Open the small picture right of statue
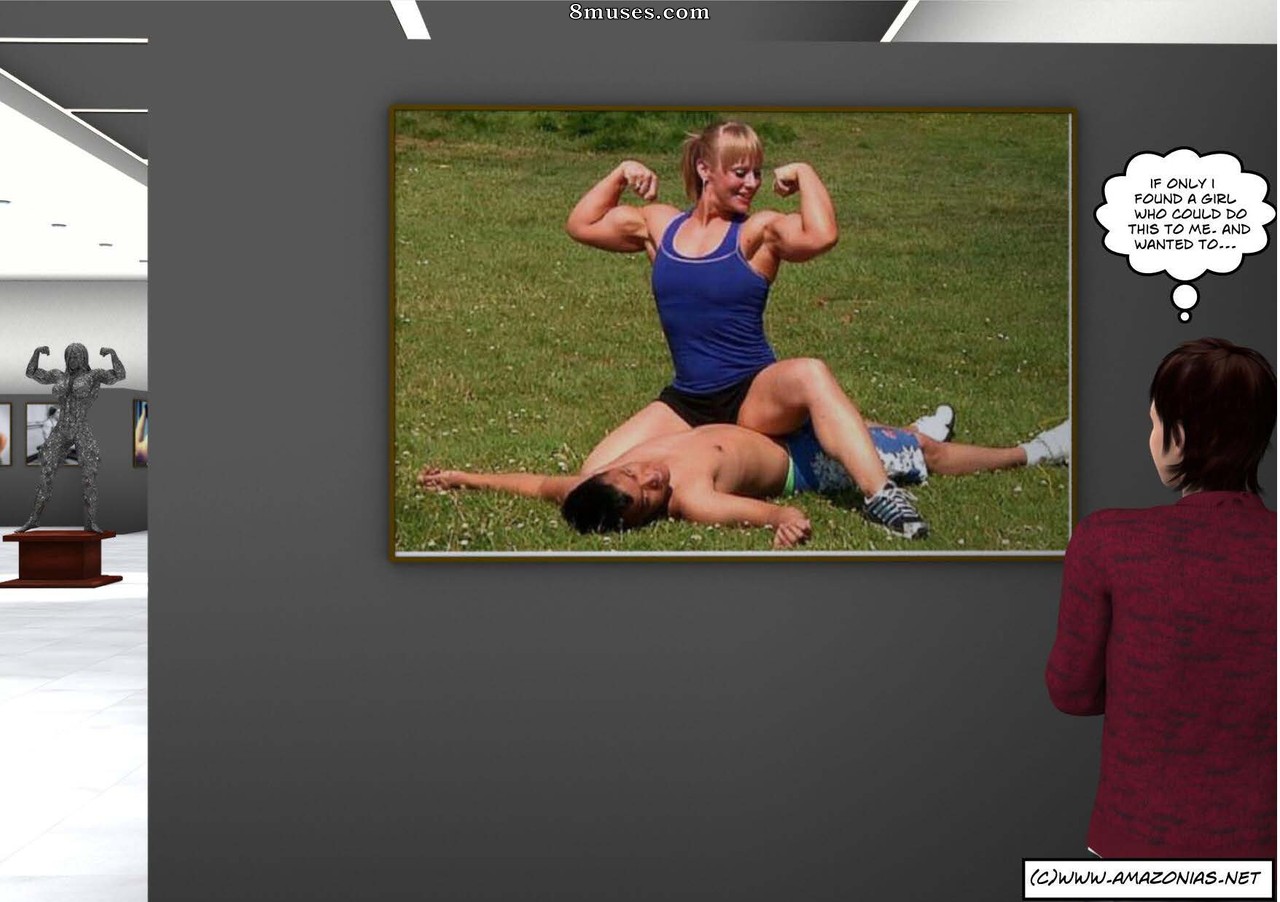The height and width of the screenshot is (902, 1280). click(x=140, y=433)
